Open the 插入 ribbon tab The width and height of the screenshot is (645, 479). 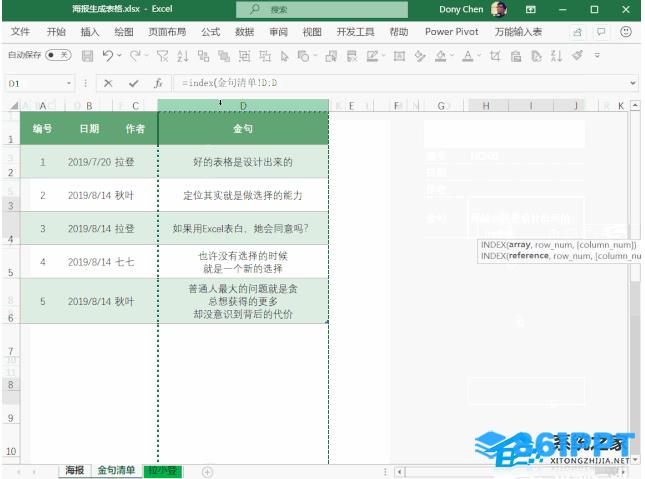click(90, 32)
